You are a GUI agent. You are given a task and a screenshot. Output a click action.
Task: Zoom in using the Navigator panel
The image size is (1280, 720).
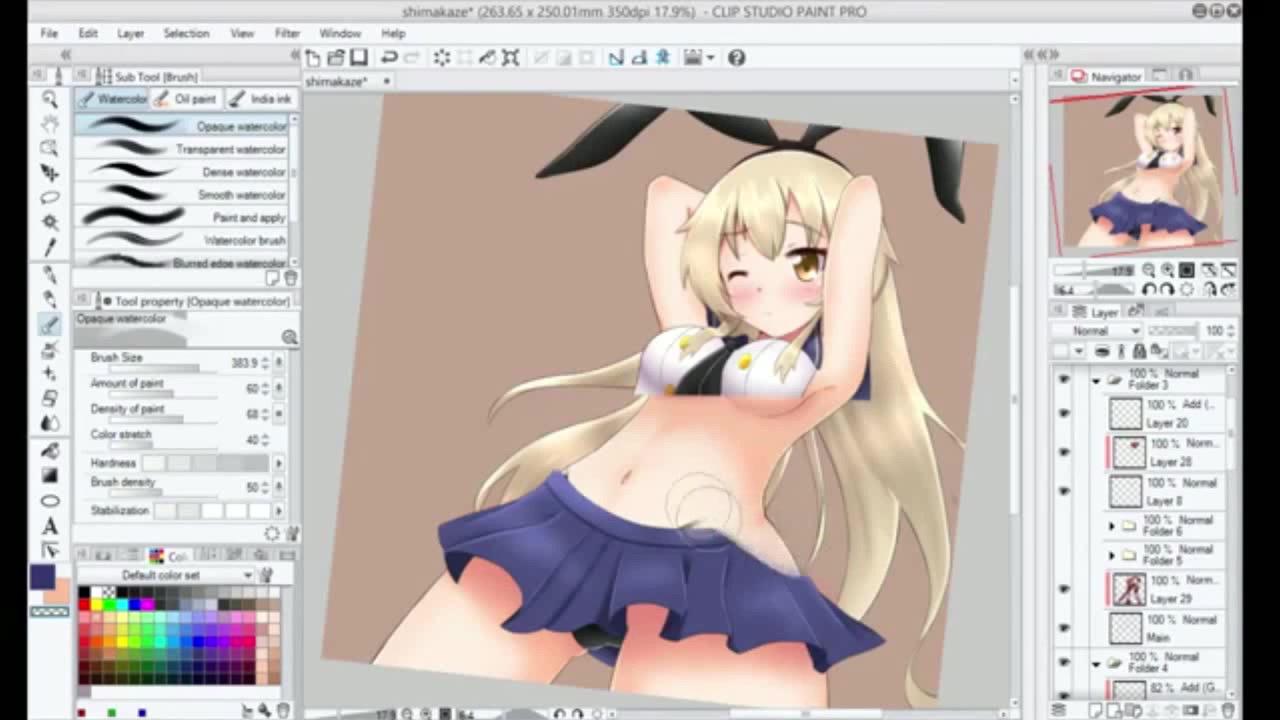pos(1167,271)
